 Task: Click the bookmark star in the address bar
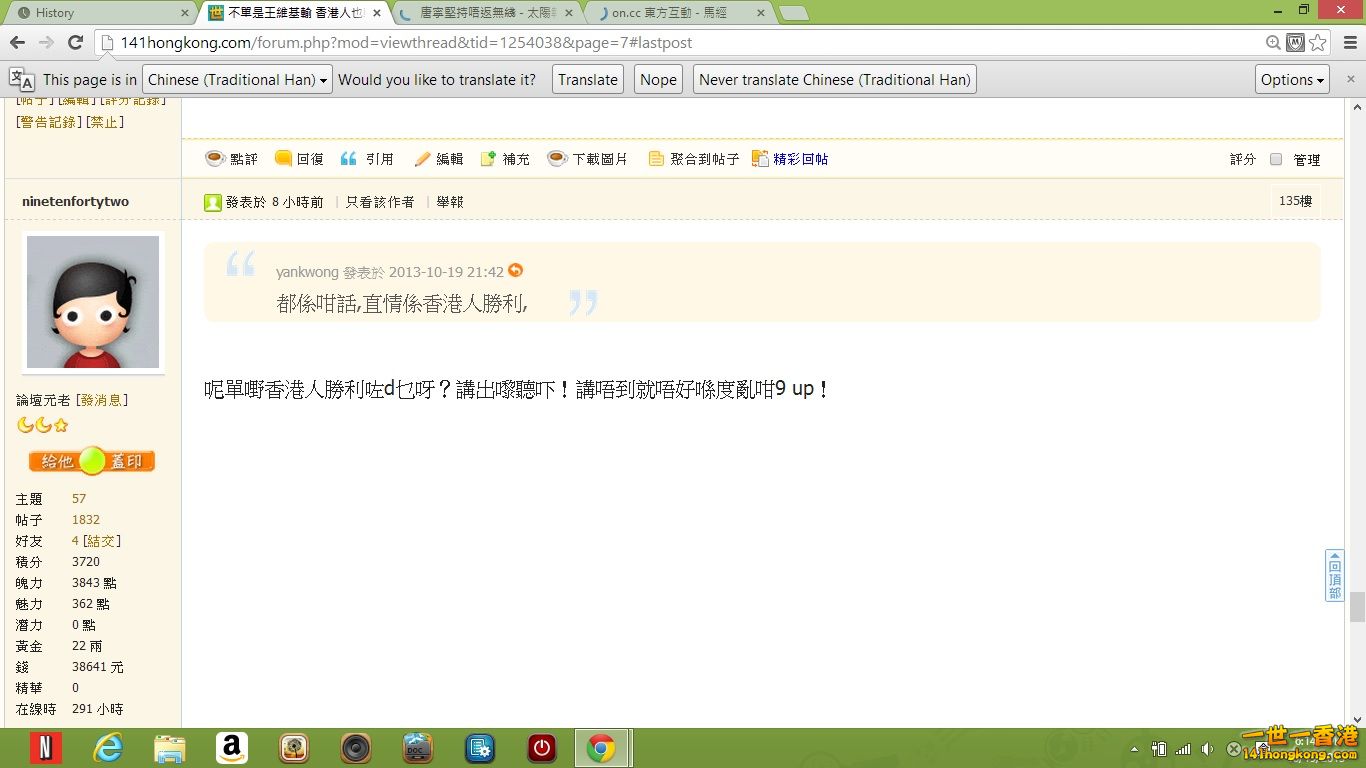[1319, 44]
